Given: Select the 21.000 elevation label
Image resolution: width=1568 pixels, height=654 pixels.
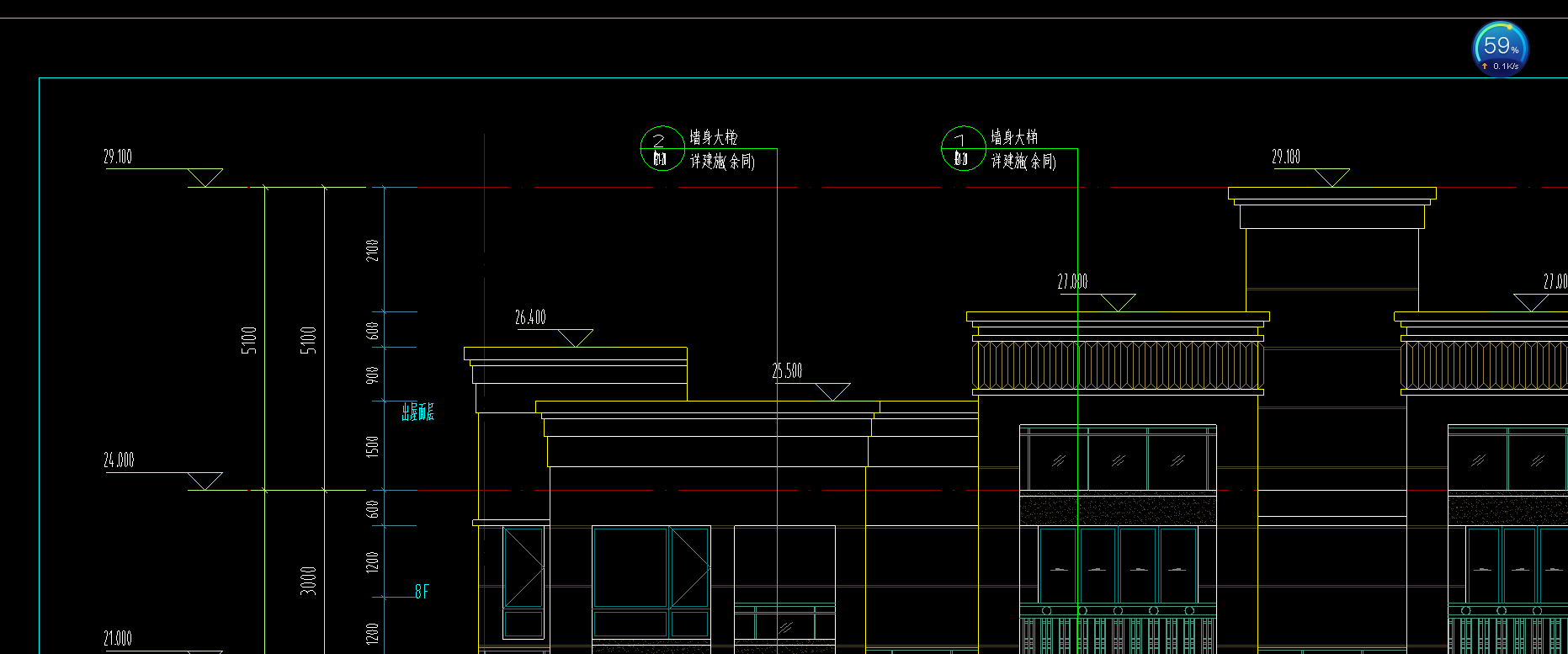Looking at the screenshot, I should (x=118, y=639).
